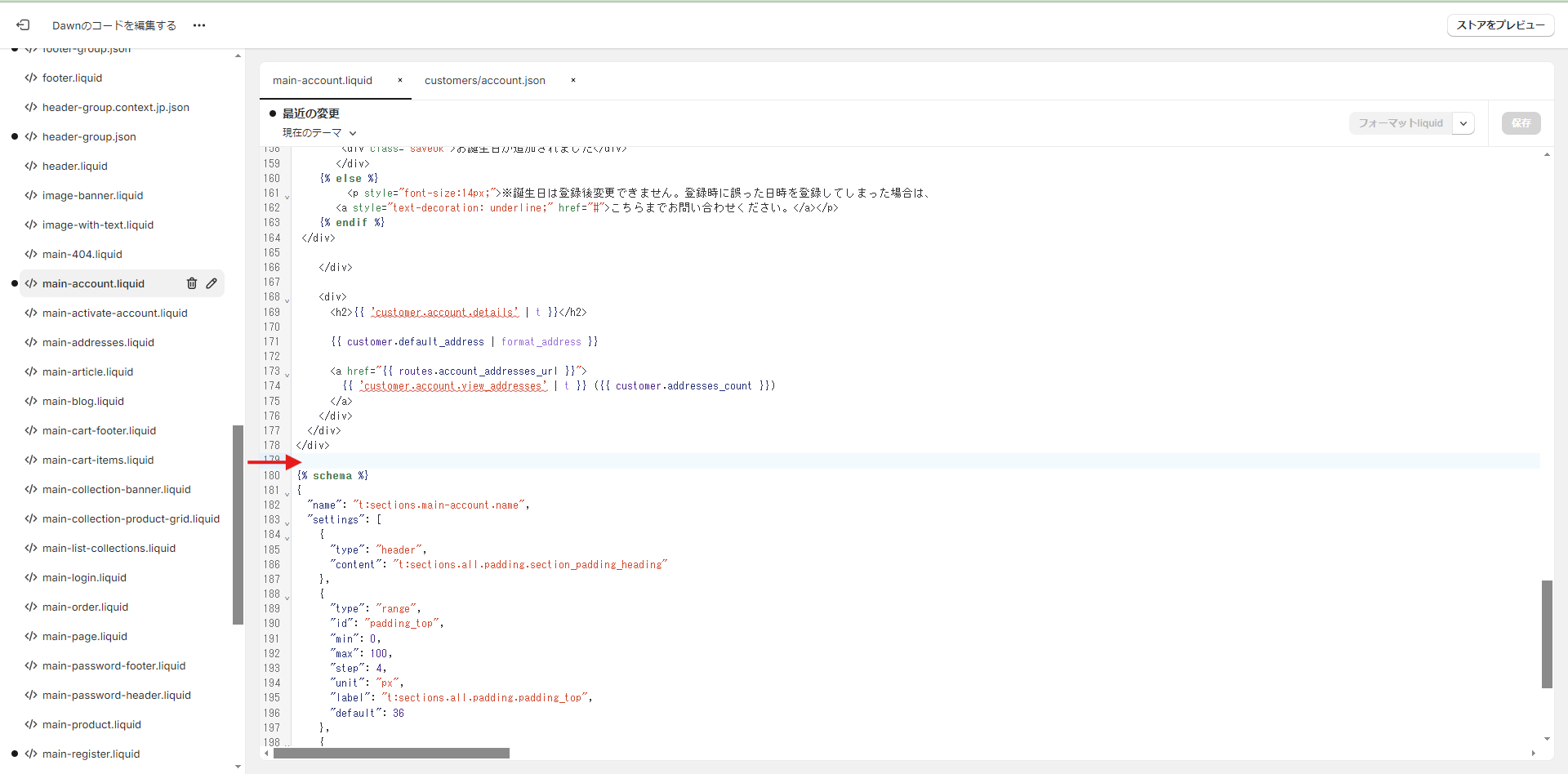Open main-addresses.liquid file
Viewport: 1568px width, 774px height.
98,342
